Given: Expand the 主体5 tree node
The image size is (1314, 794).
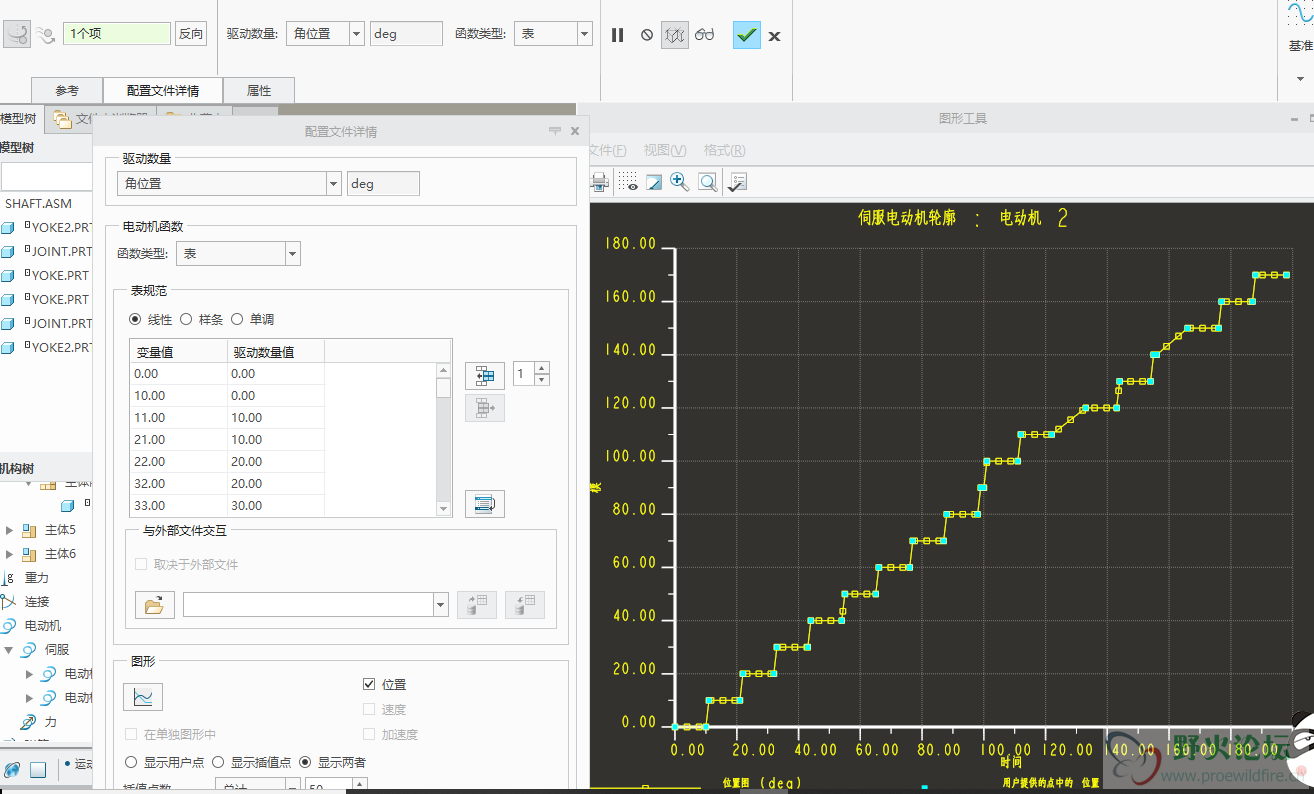Looking at the screenshot, I should 10,530.
